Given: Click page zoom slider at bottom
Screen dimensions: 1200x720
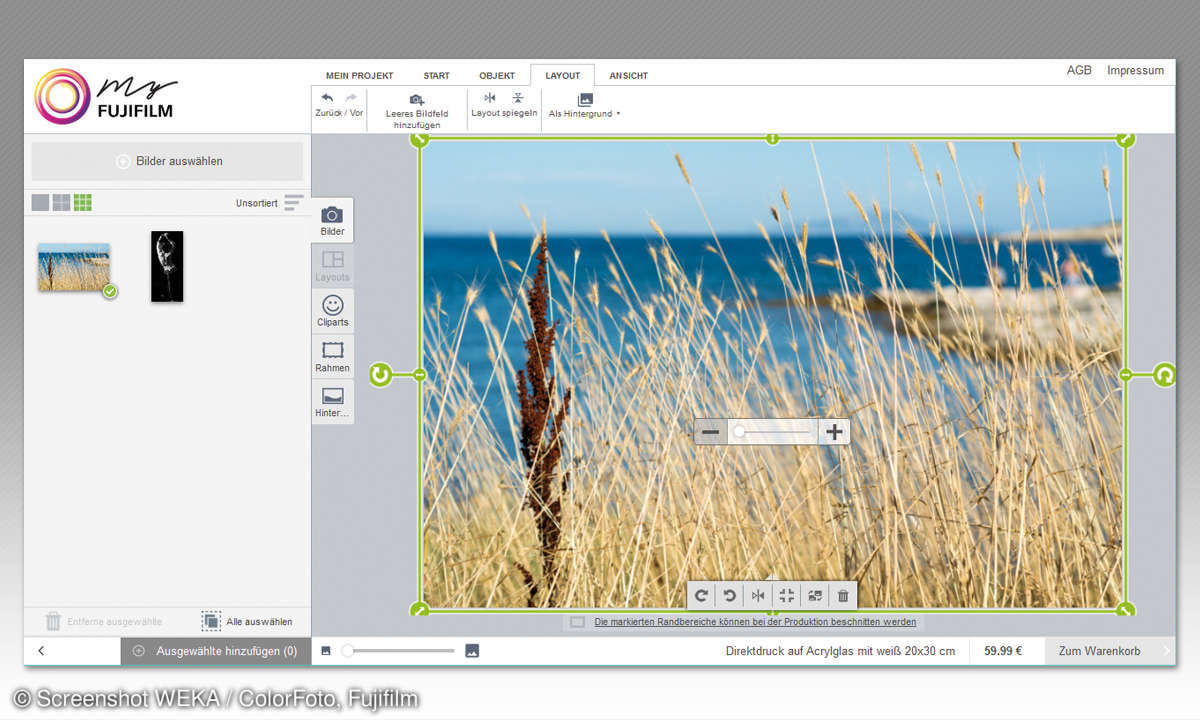Looking at the screenshot, I should point(400,651).
